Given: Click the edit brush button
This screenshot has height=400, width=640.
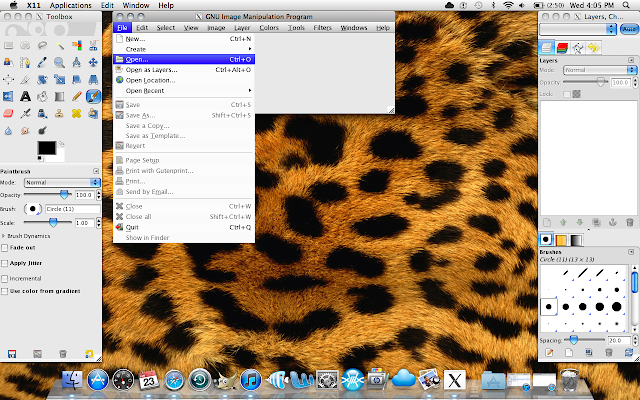Looking at the screenshot, I should click(x=549, y=352).
